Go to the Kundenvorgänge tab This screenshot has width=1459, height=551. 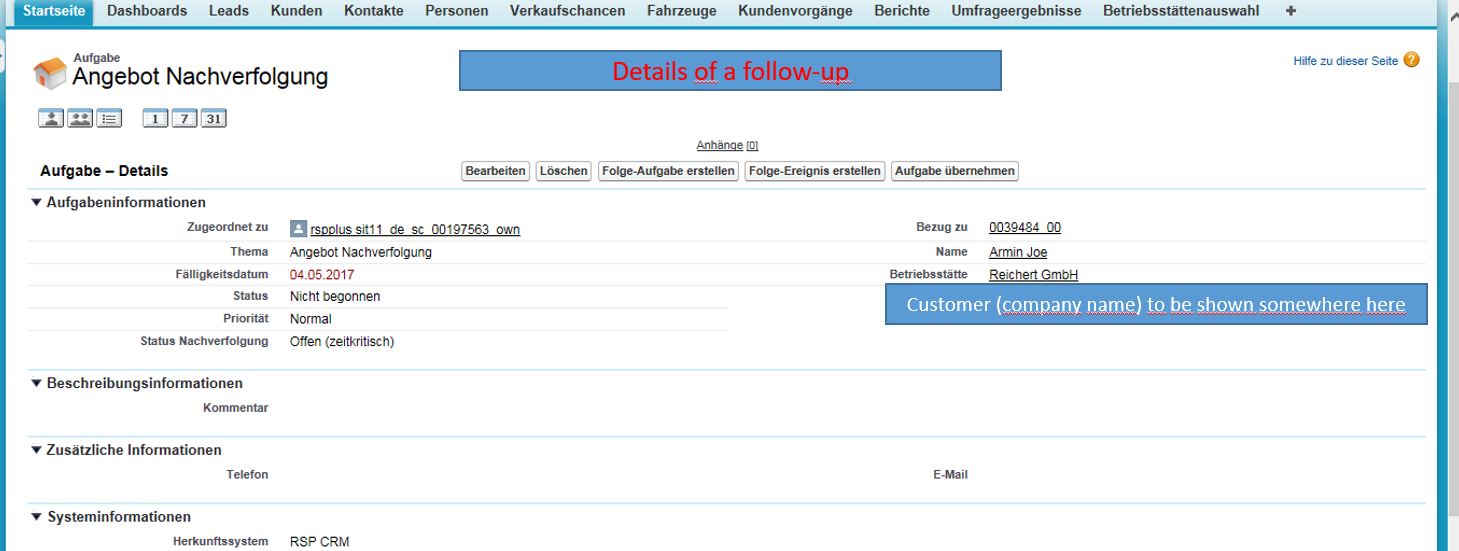click(796, 11)
